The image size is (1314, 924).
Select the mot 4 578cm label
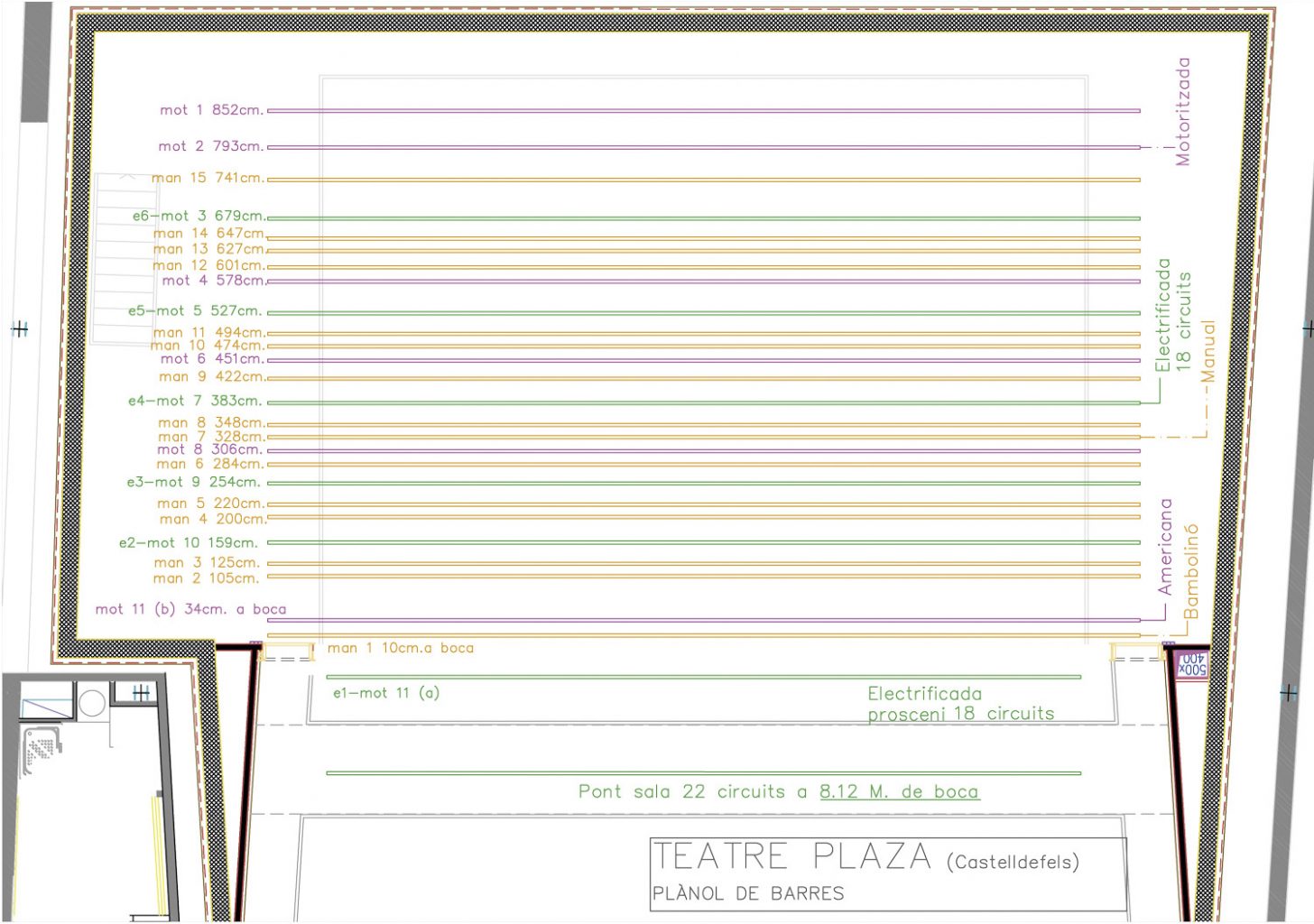pyautogui.click(x=214, y=281)
